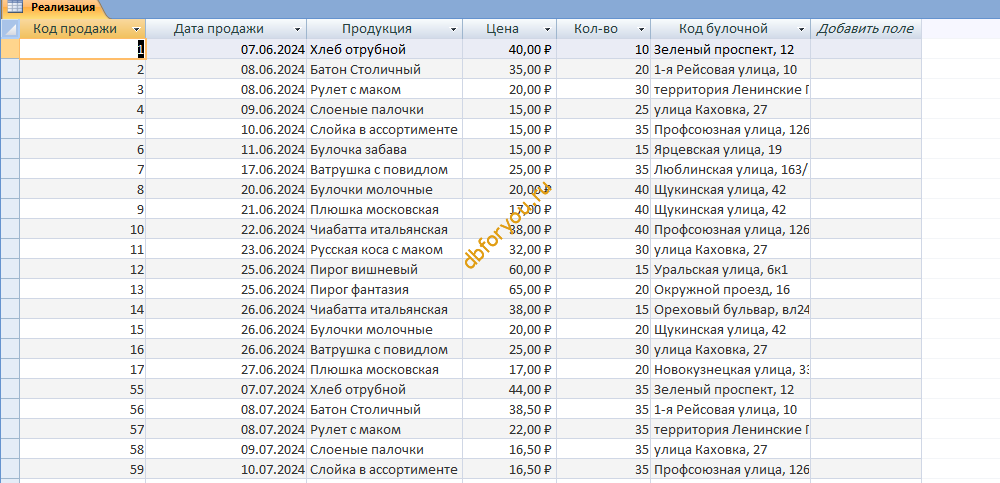Open the Продукция column filter dropdown
Viewport: 1000px width, 483px height.
453,29
